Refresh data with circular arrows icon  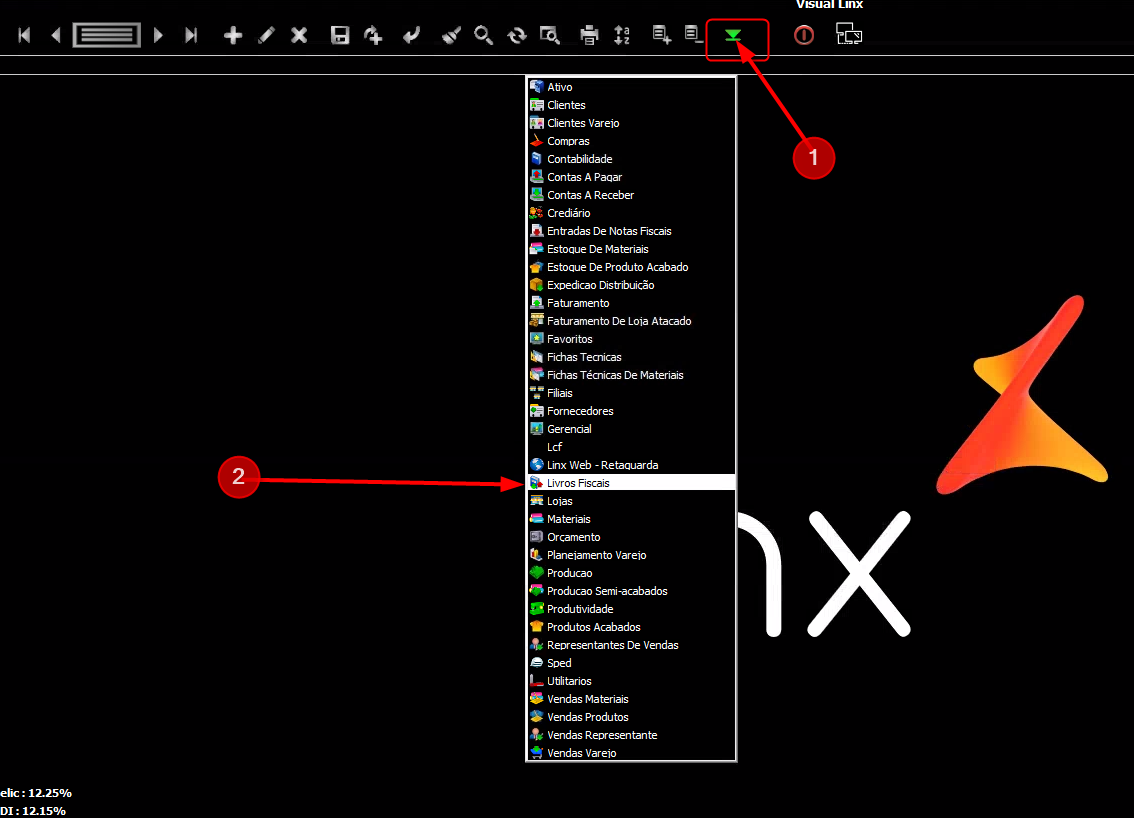coord(516,35)
